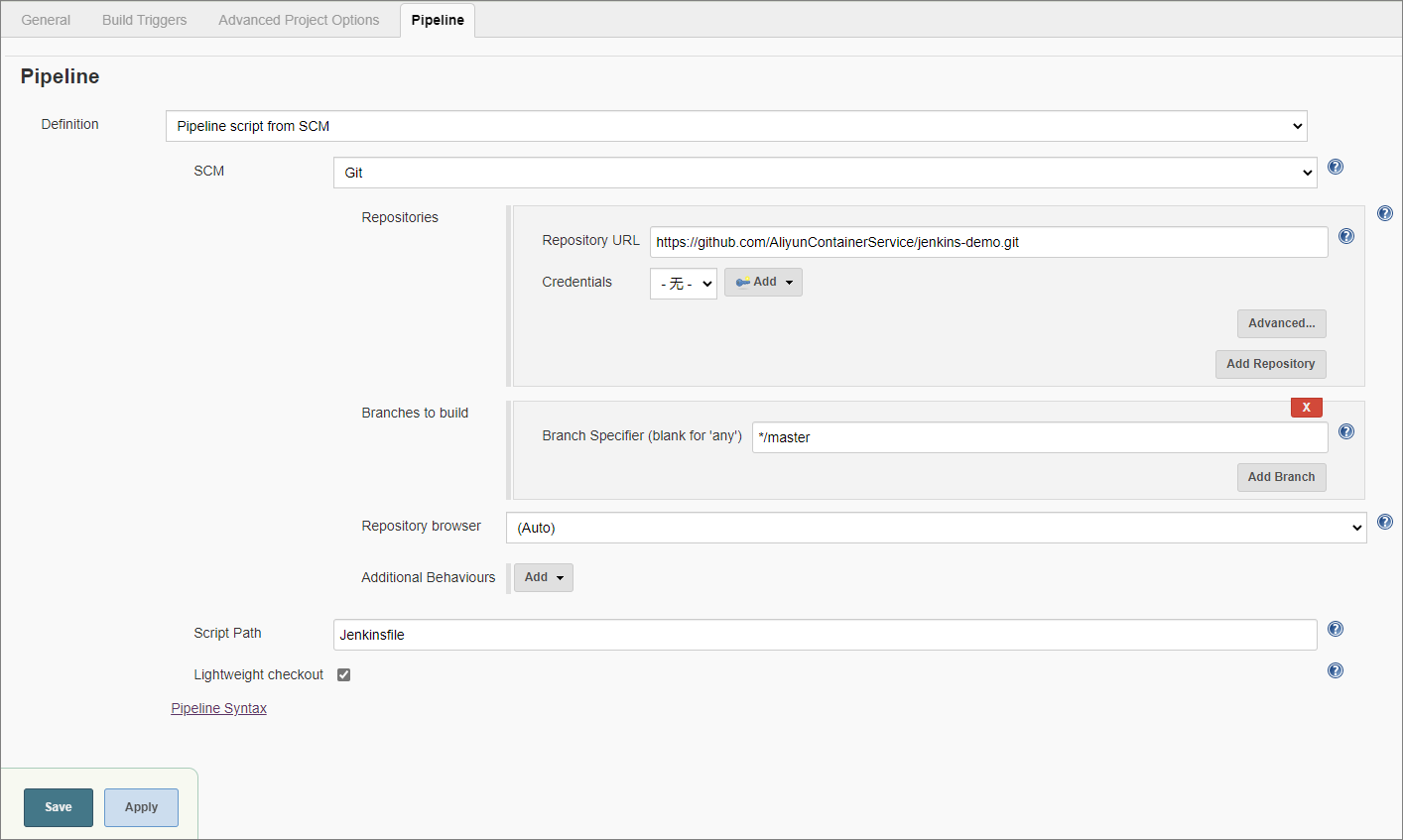Switch to the Advanced Project Options tab
The image size is (1403, 840).
pyautogui.click(x=299, y=20)
